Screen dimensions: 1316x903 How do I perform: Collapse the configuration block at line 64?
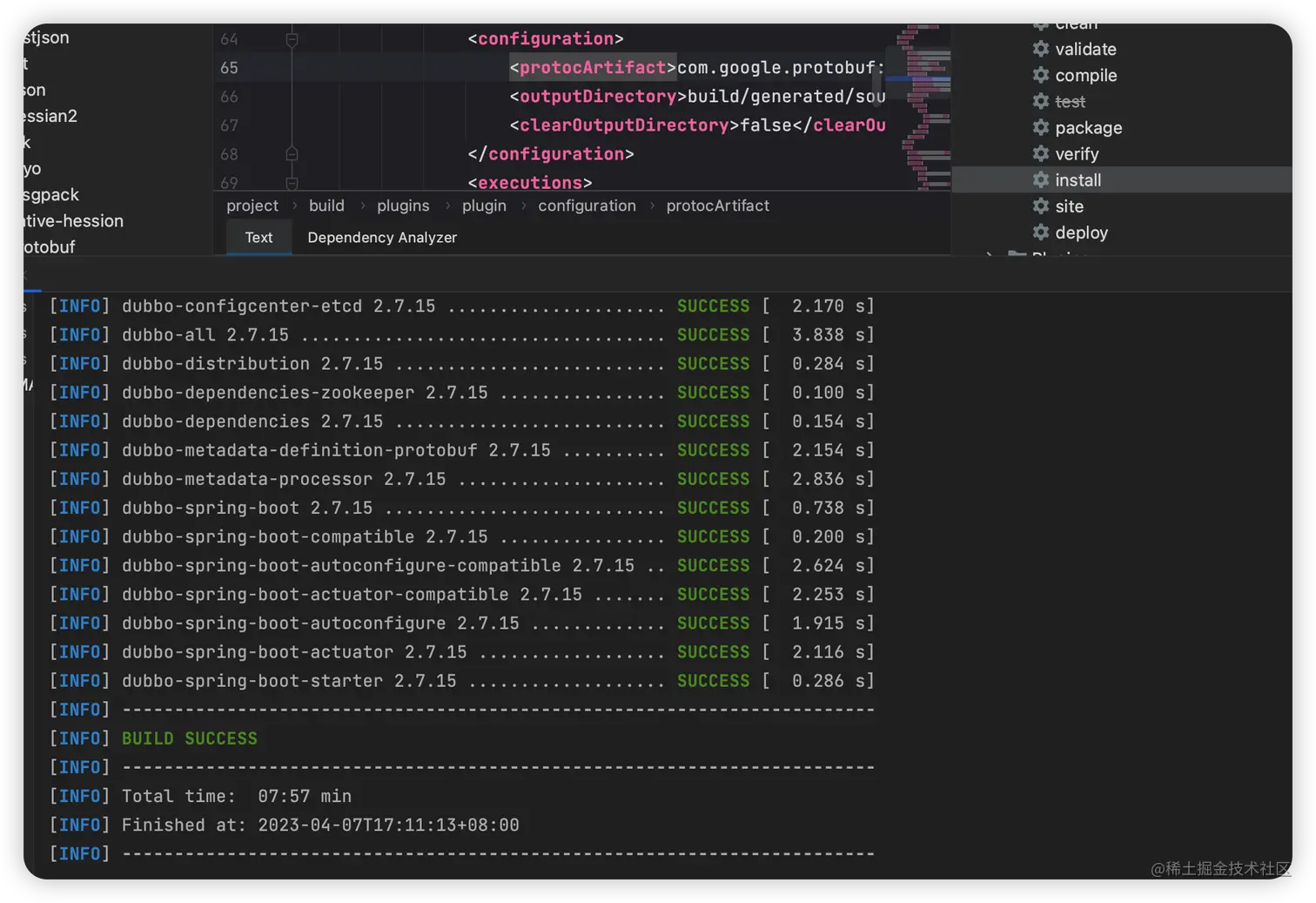(x=292, y=39)
